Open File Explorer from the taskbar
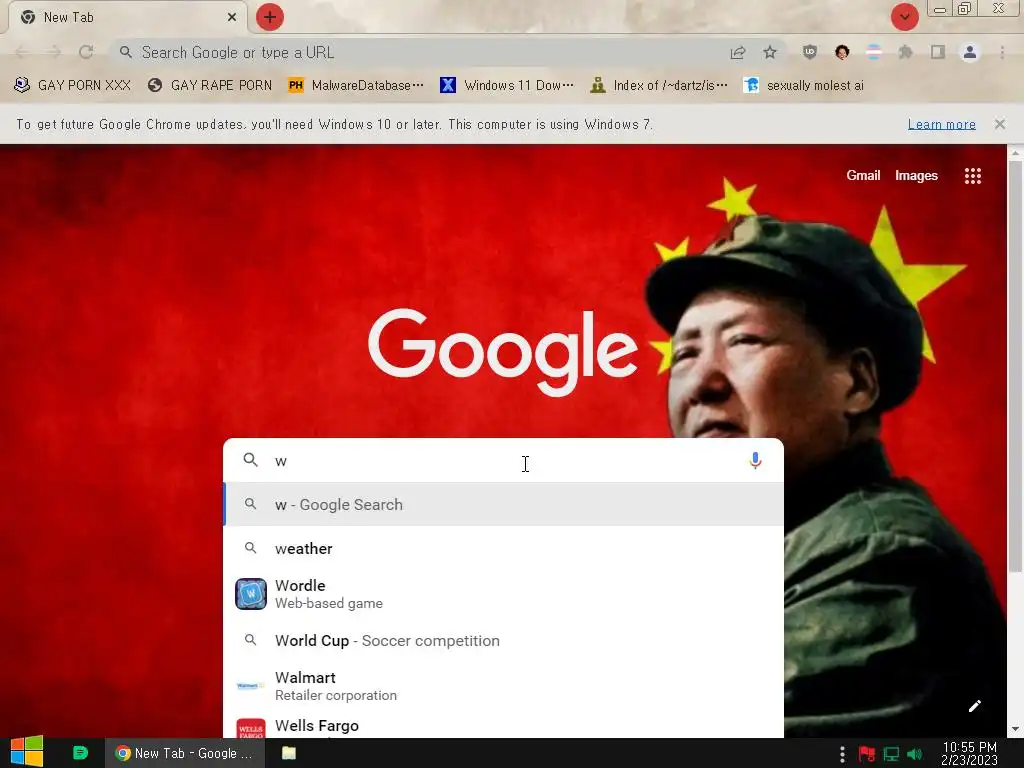This screenshot has width=1024, height=768. (x=289, y=753)
